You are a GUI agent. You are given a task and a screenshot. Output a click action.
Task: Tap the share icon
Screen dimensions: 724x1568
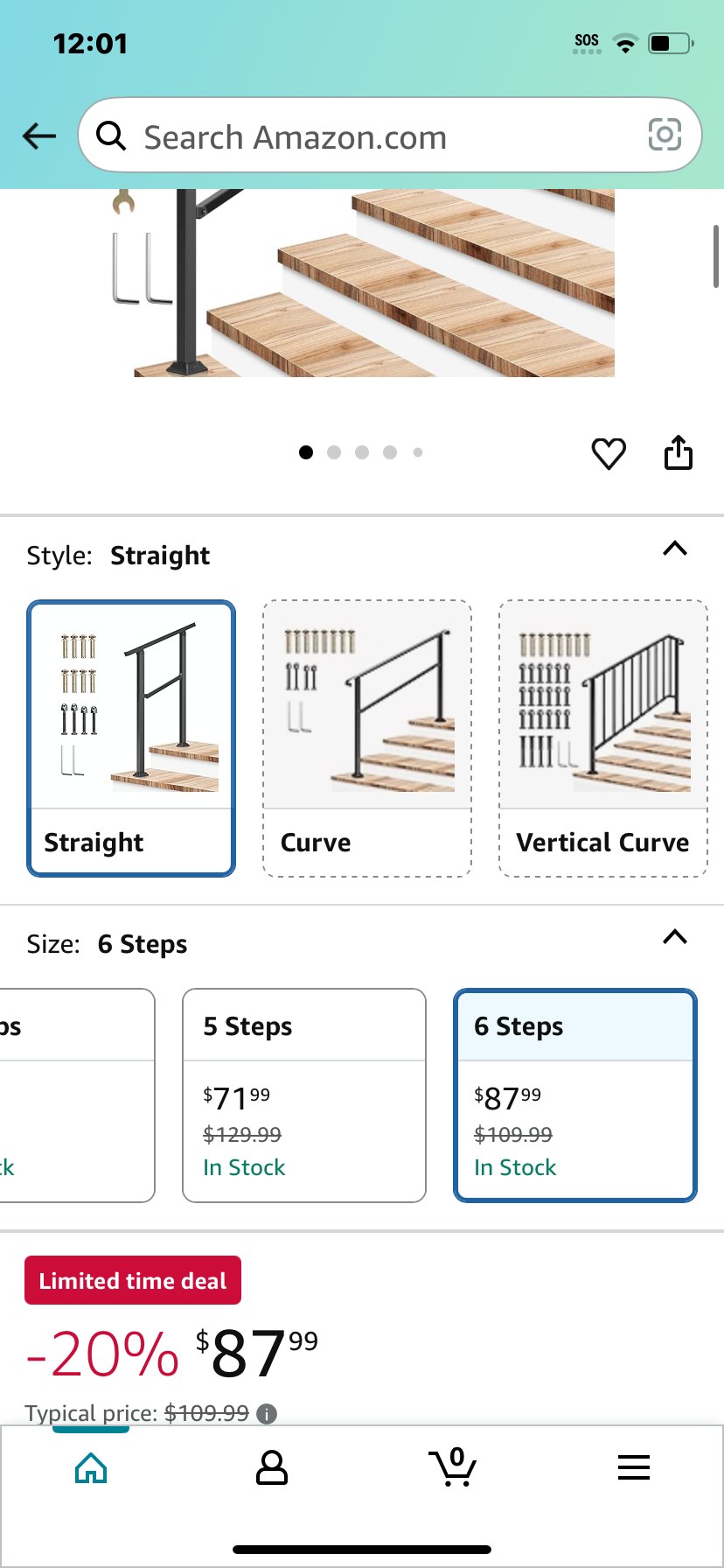(x=679, y=452)
